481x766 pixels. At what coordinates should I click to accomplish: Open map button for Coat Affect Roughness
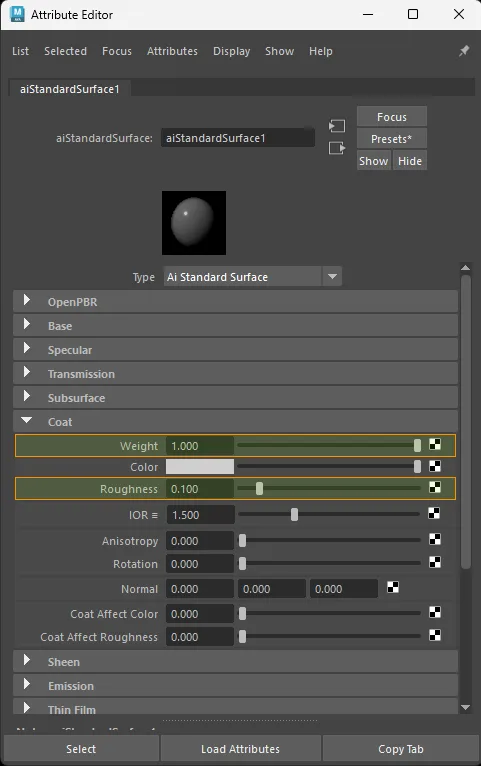coord(435,635)
